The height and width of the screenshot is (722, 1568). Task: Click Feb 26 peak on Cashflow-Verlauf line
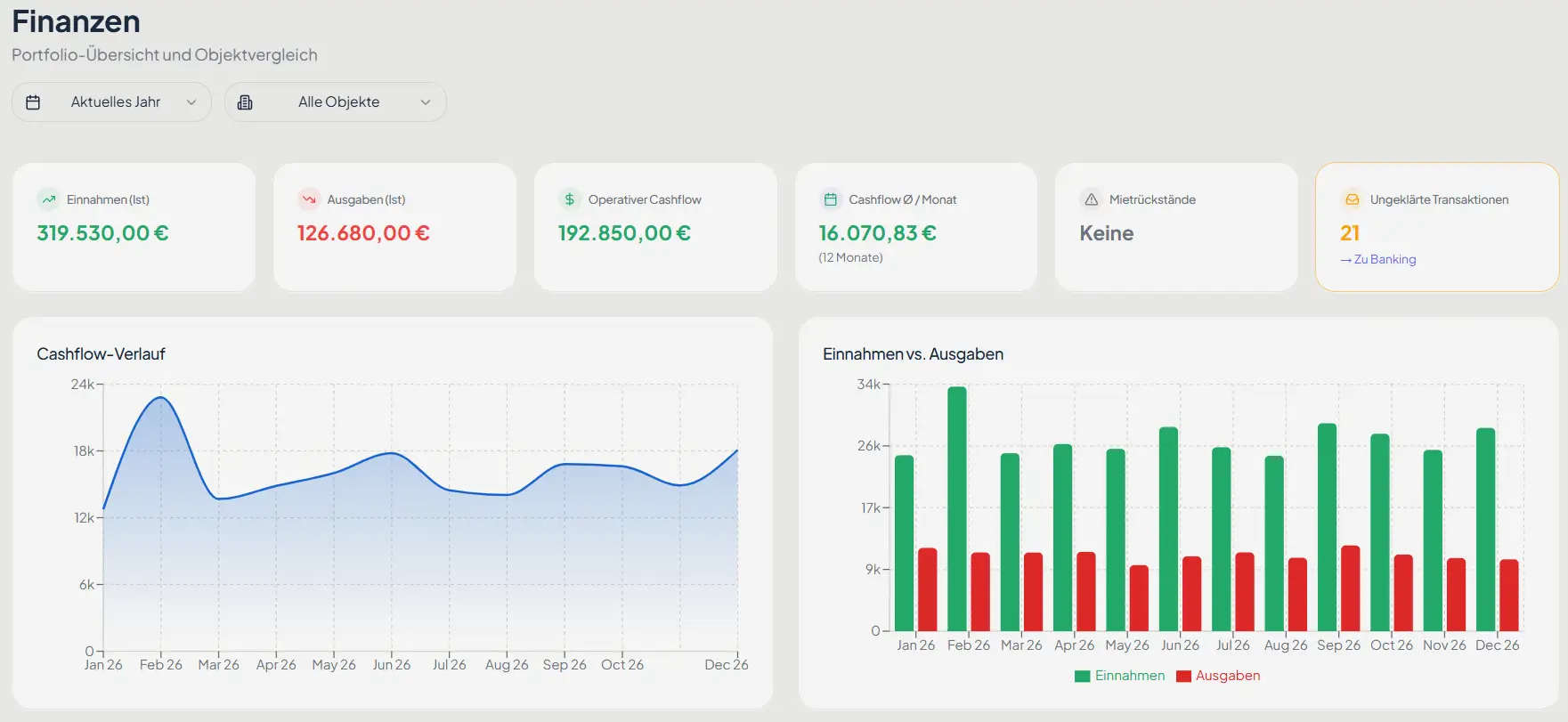click(x=161, y=397)
